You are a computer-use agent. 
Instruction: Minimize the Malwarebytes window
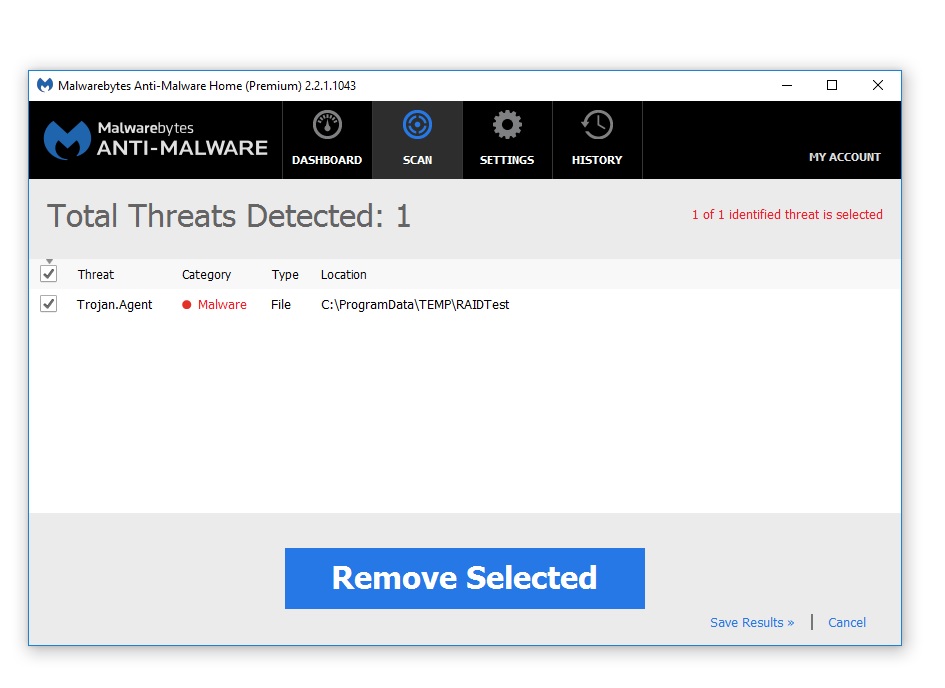(x=787, y=86)
